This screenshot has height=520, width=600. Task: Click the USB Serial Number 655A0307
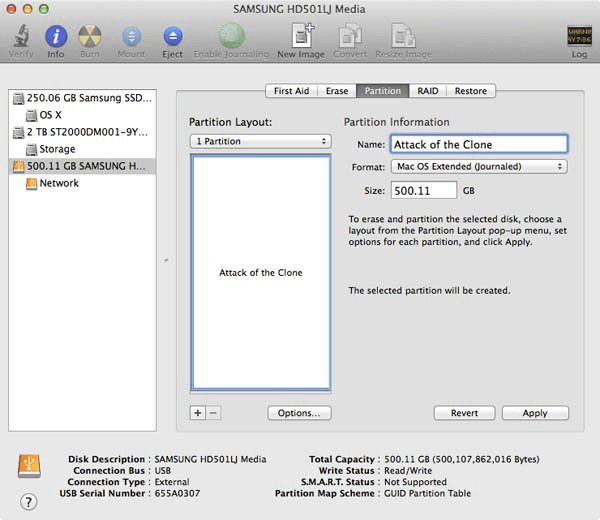tap(177, 493)
